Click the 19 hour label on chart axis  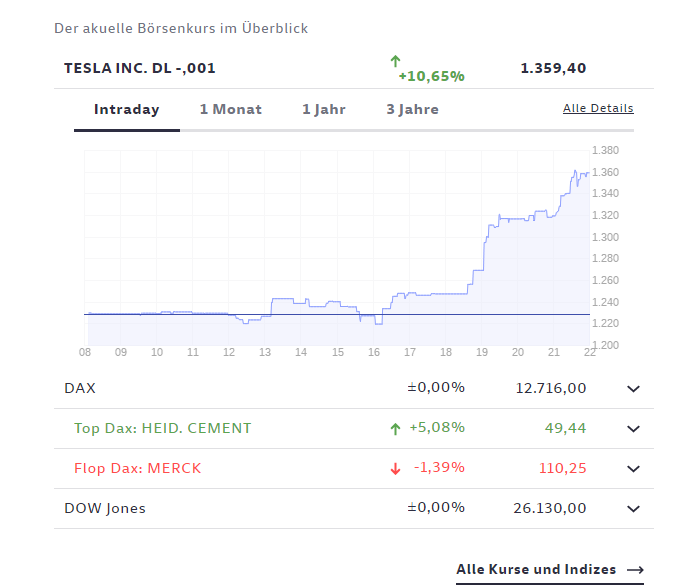482,352
